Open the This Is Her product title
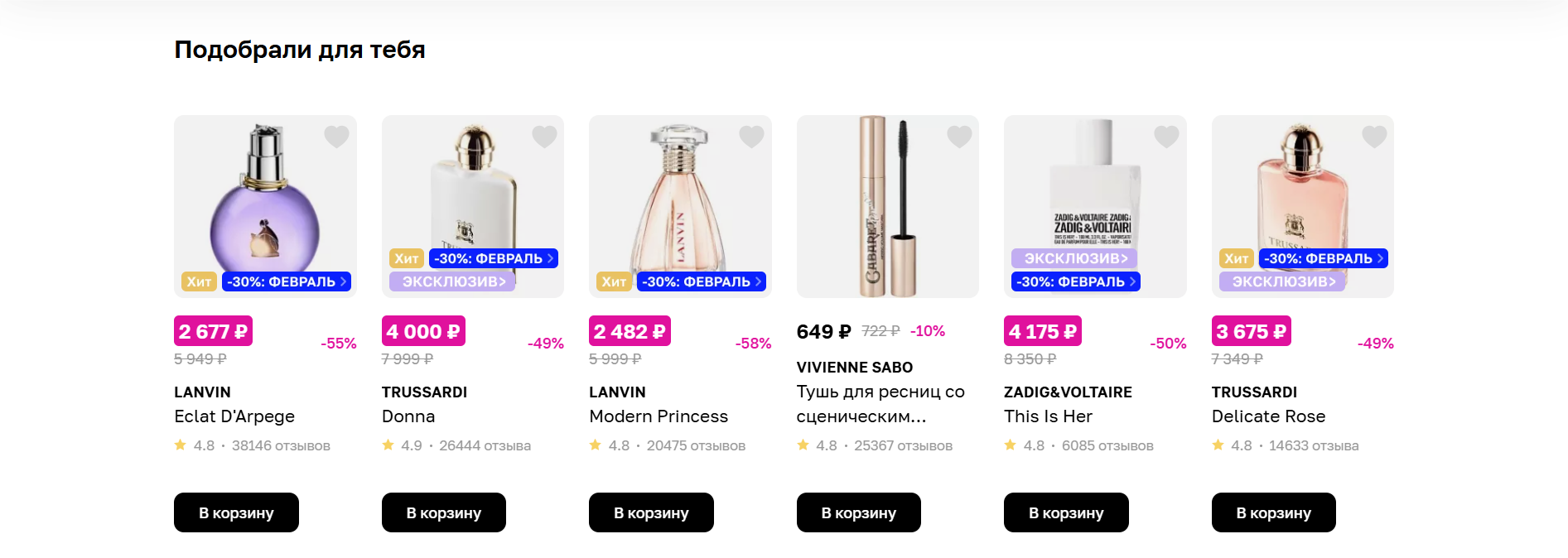The width and height of the screenshot is (1568, 558). pos(1048,416)
